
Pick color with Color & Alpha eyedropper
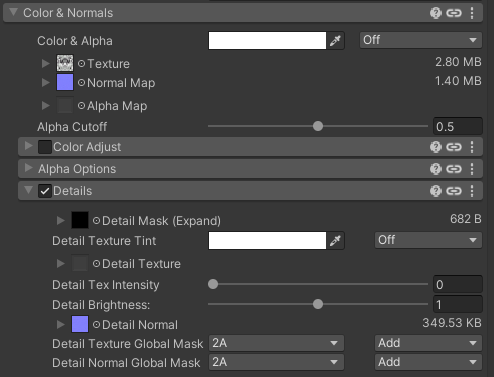(335, 41)
